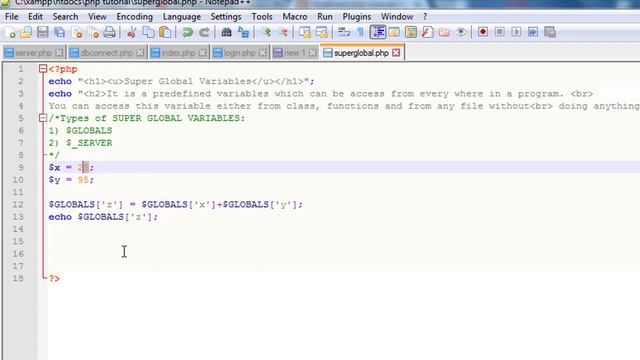
Task: Click Save Recorded Macro icon
Action: [550, 32]
